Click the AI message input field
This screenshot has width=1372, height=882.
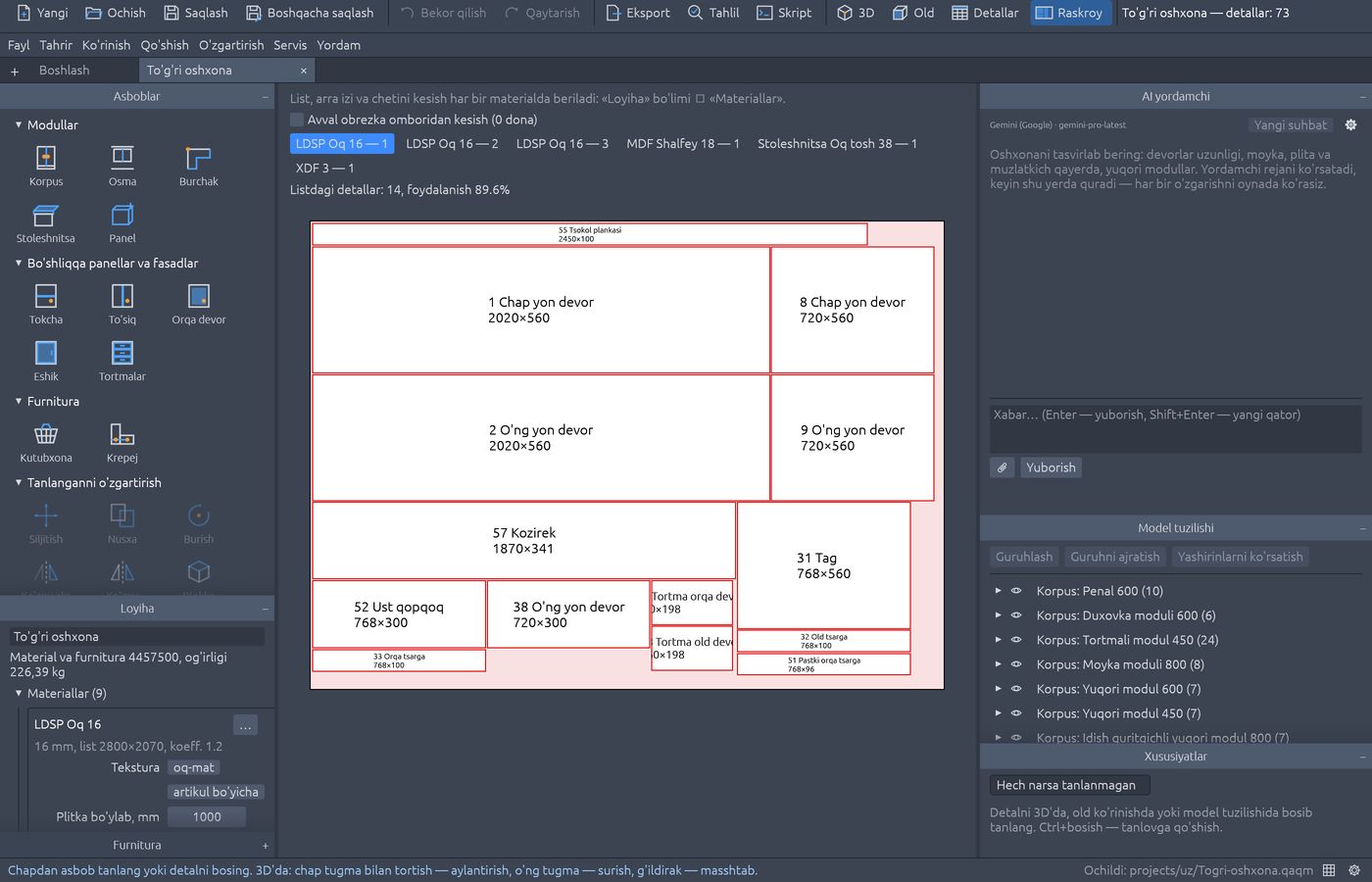click(x=1175, y=427)
